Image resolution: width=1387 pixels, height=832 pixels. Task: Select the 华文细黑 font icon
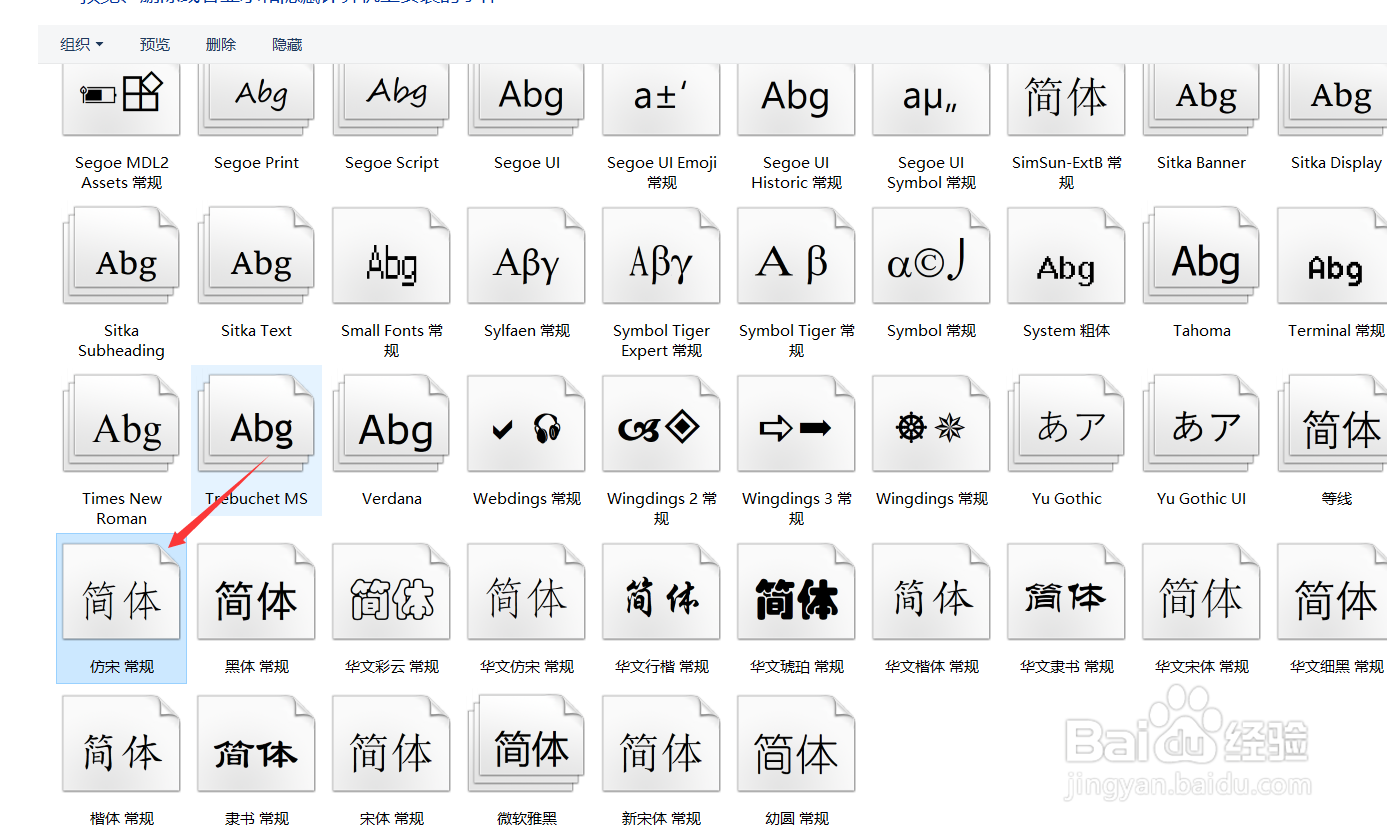[1332, 590]
